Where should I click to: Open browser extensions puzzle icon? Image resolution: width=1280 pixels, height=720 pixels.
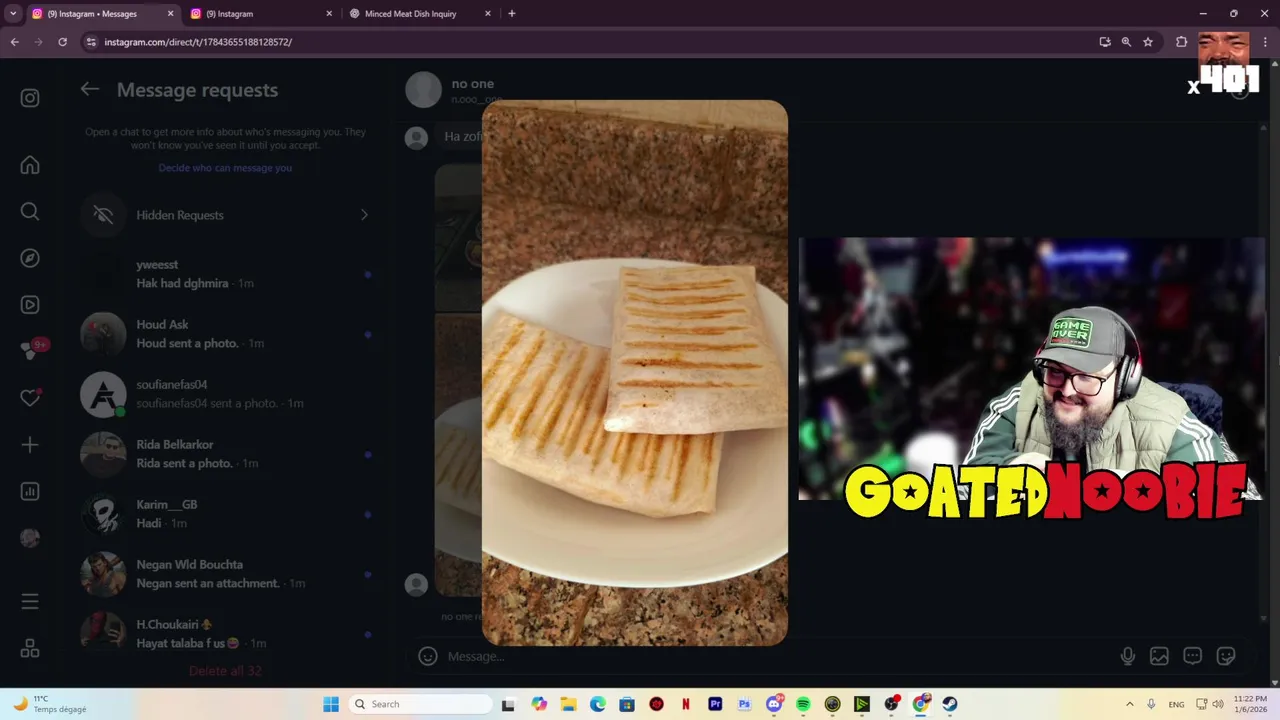click(x=1181, y=42)
